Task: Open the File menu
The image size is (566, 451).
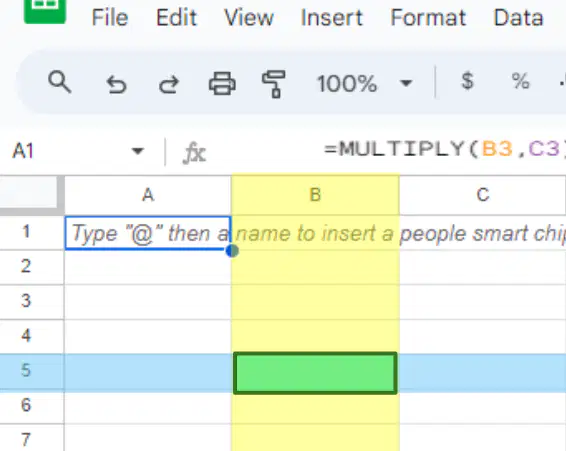Action: pos(110,18)
